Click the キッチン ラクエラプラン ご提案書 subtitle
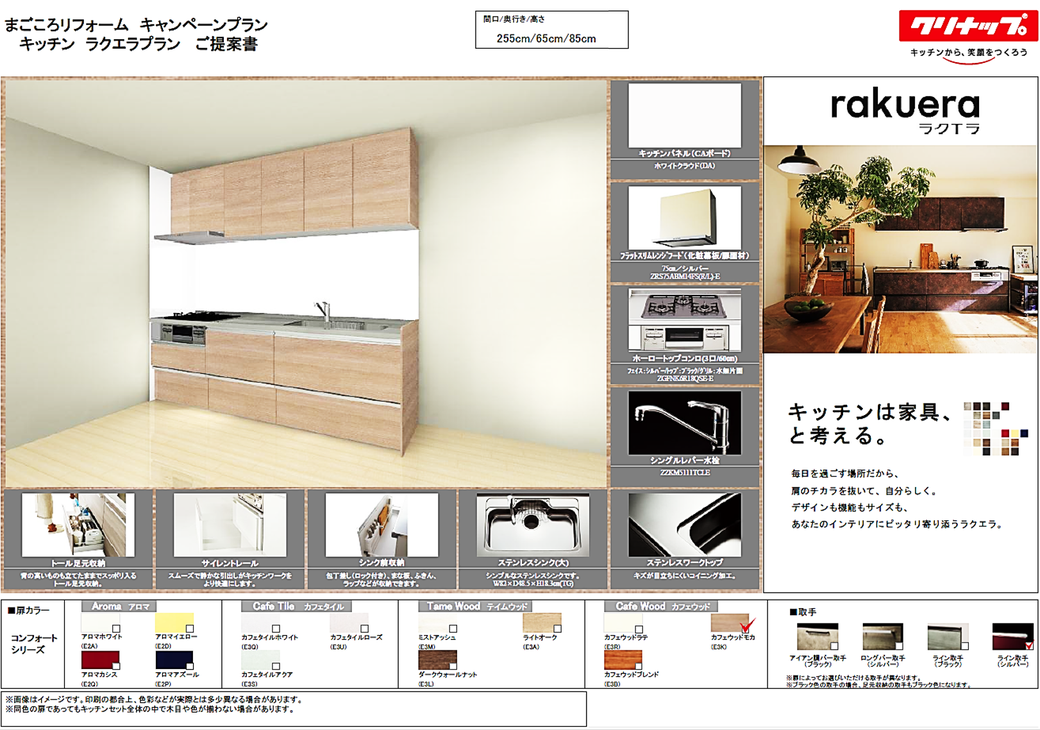 (138, 44)
